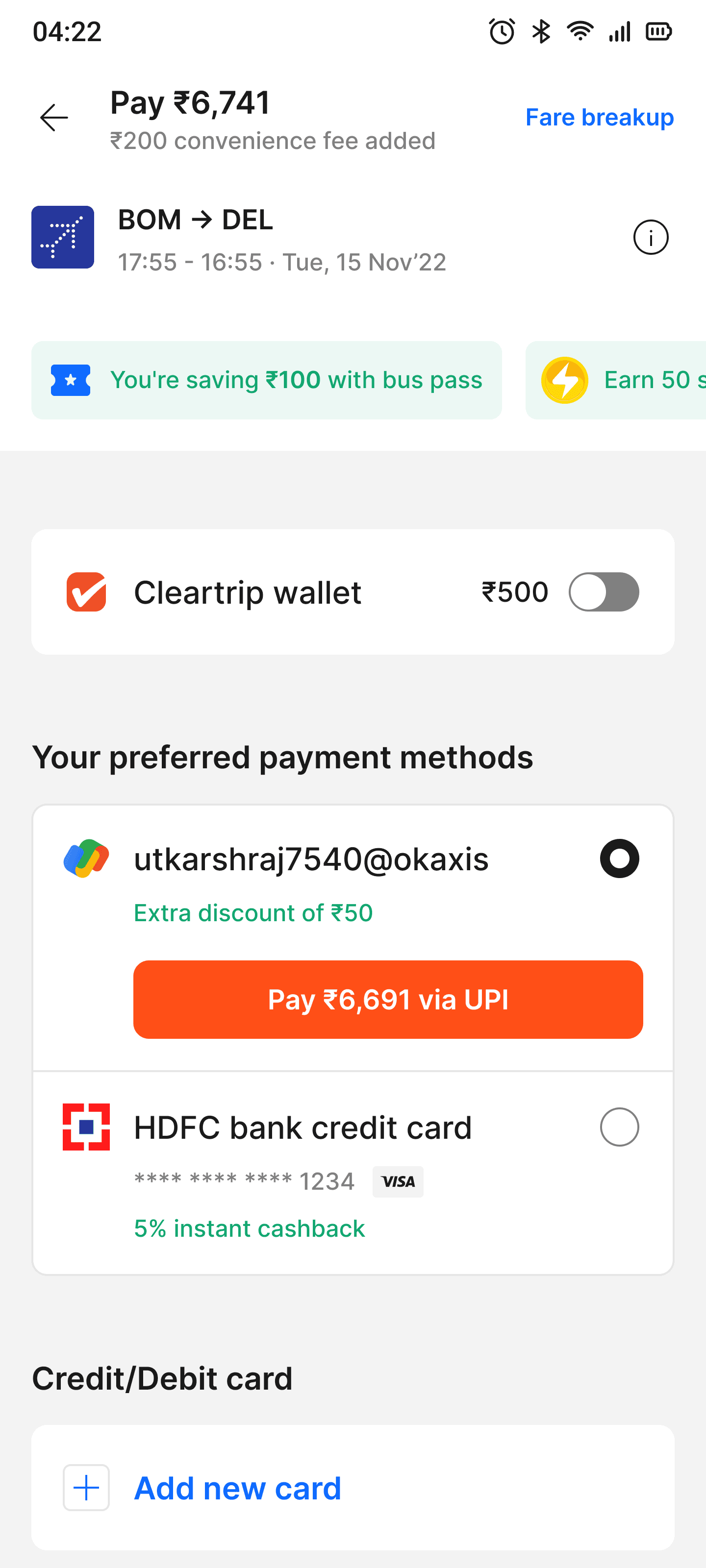Click the plus icon for new card
This screenshot has width=706, height=1568.
86,1488
